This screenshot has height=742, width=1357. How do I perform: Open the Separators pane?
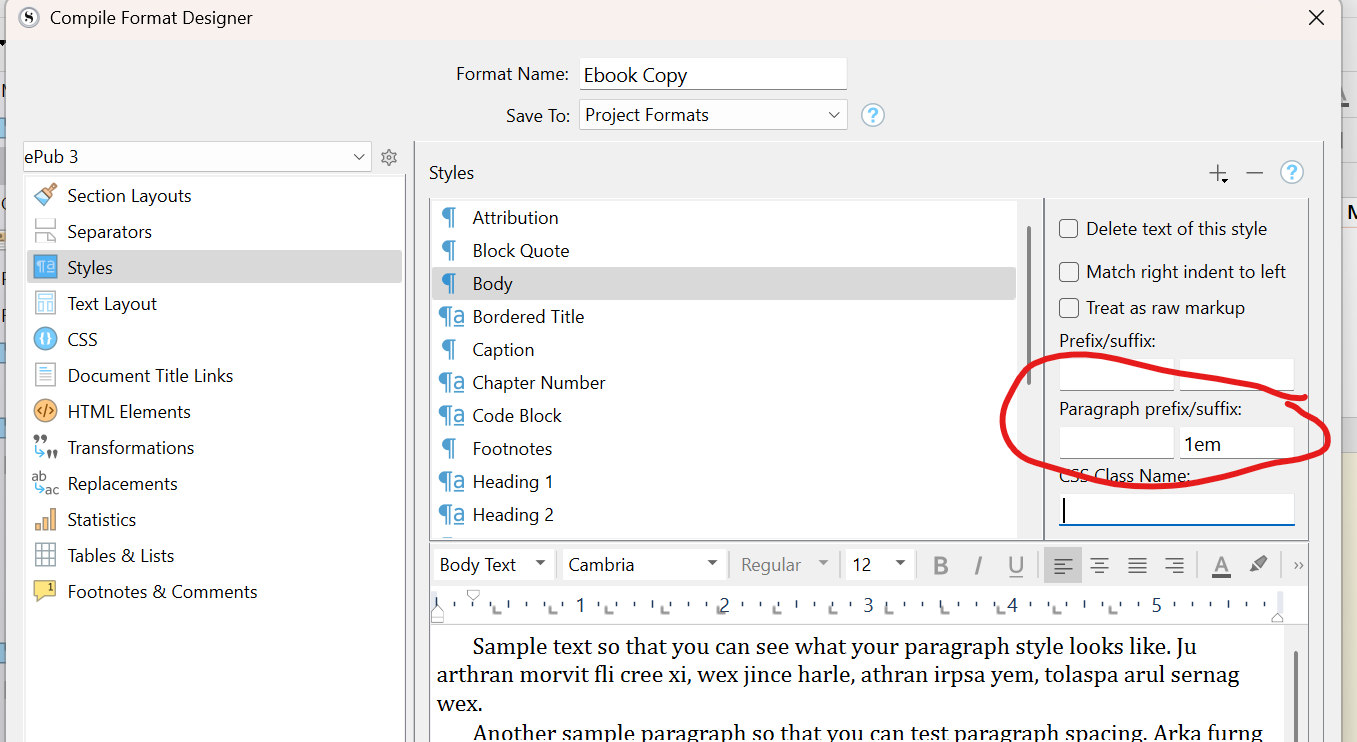[213, 232]
